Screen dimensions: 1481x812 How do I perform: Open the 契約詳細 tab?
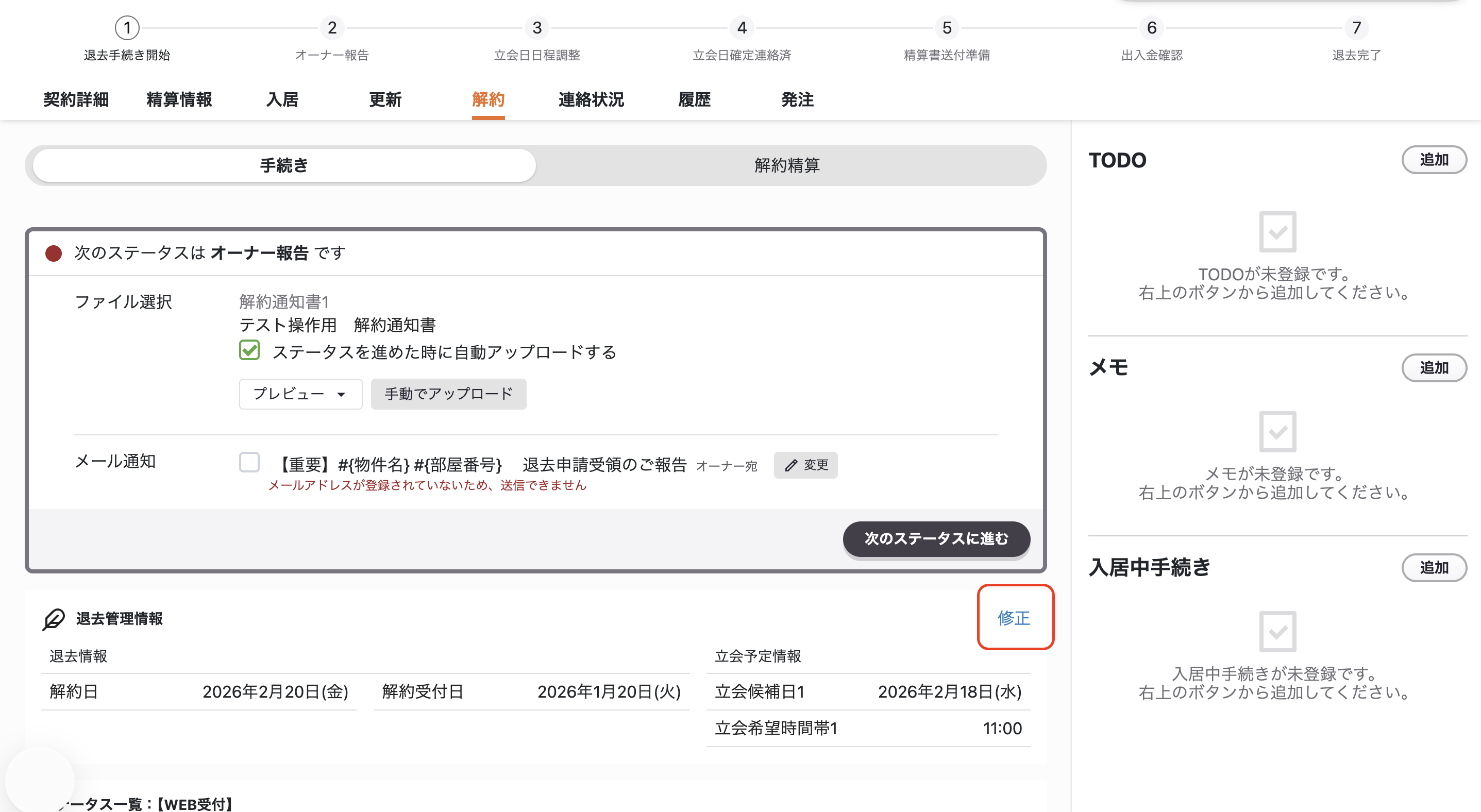76,99
